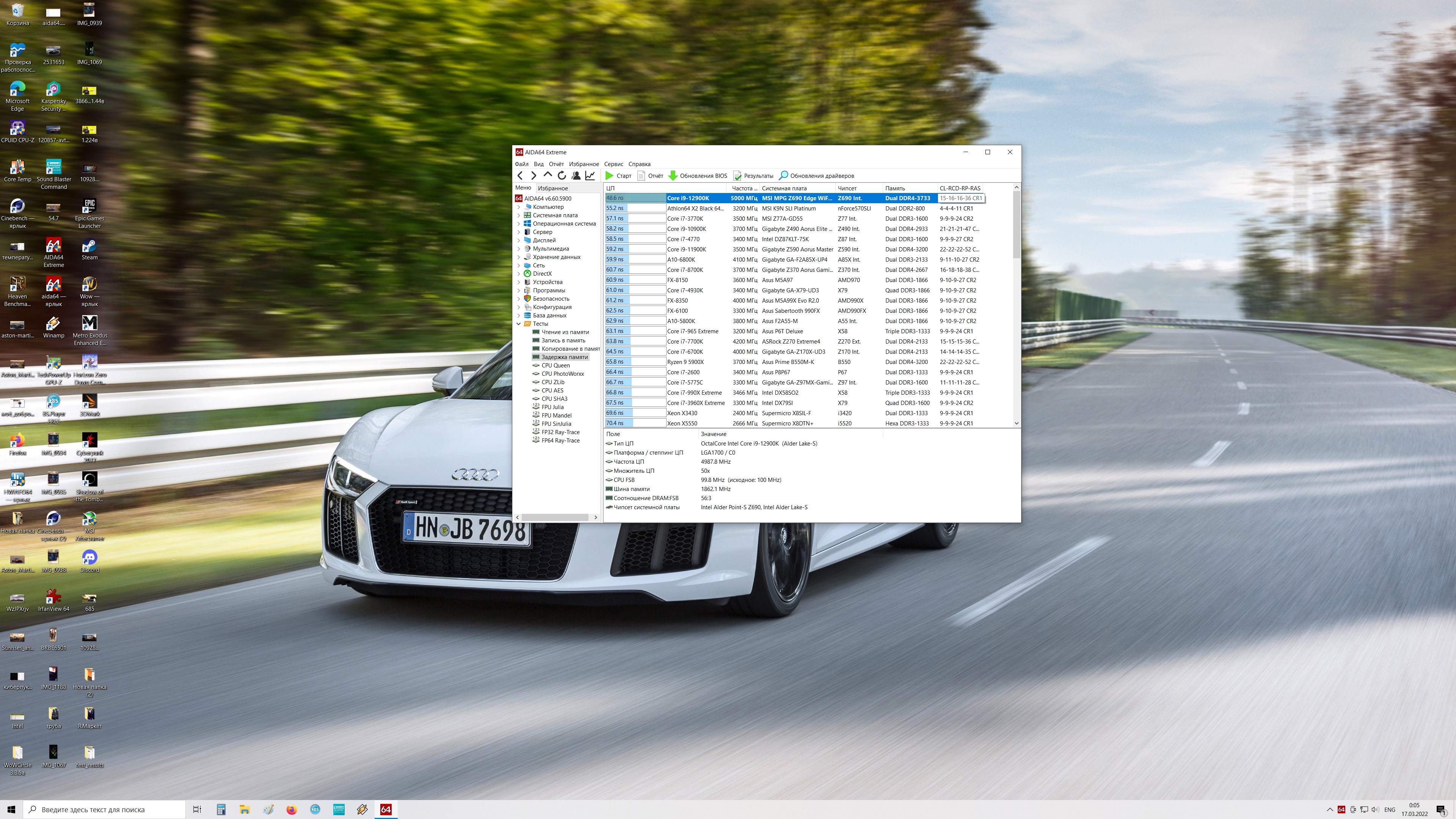Expand the Системная плата tree node
Screen dimensions: 1456x819
(x=518, y=215)
